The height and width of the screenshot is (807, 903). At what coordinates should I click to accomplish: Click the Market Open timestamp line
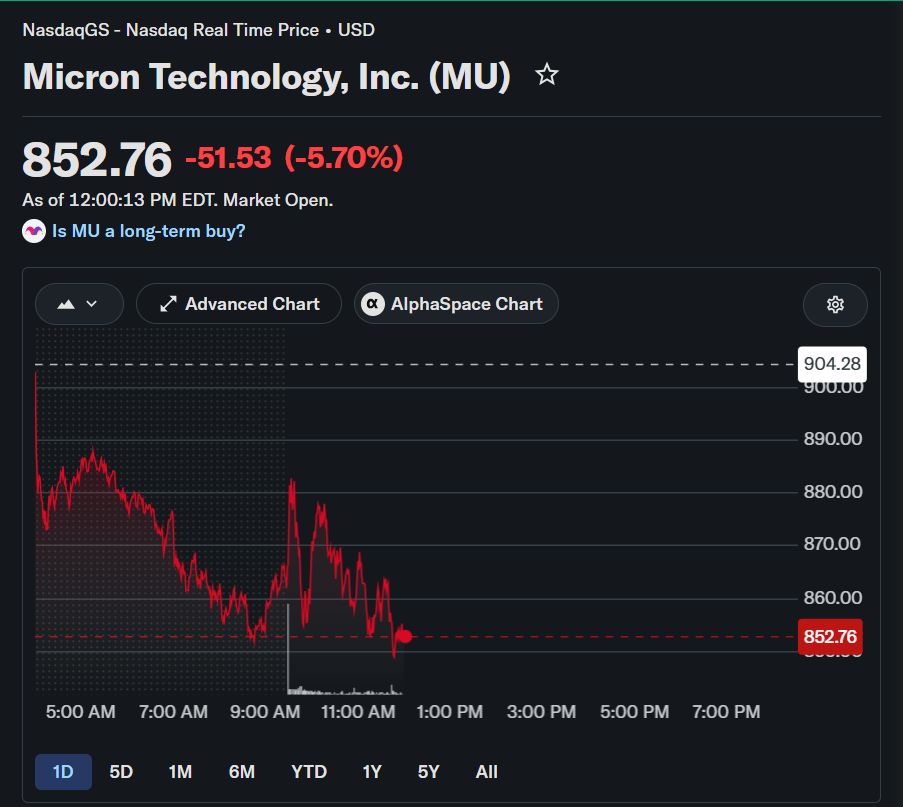[x=177, y=200]
